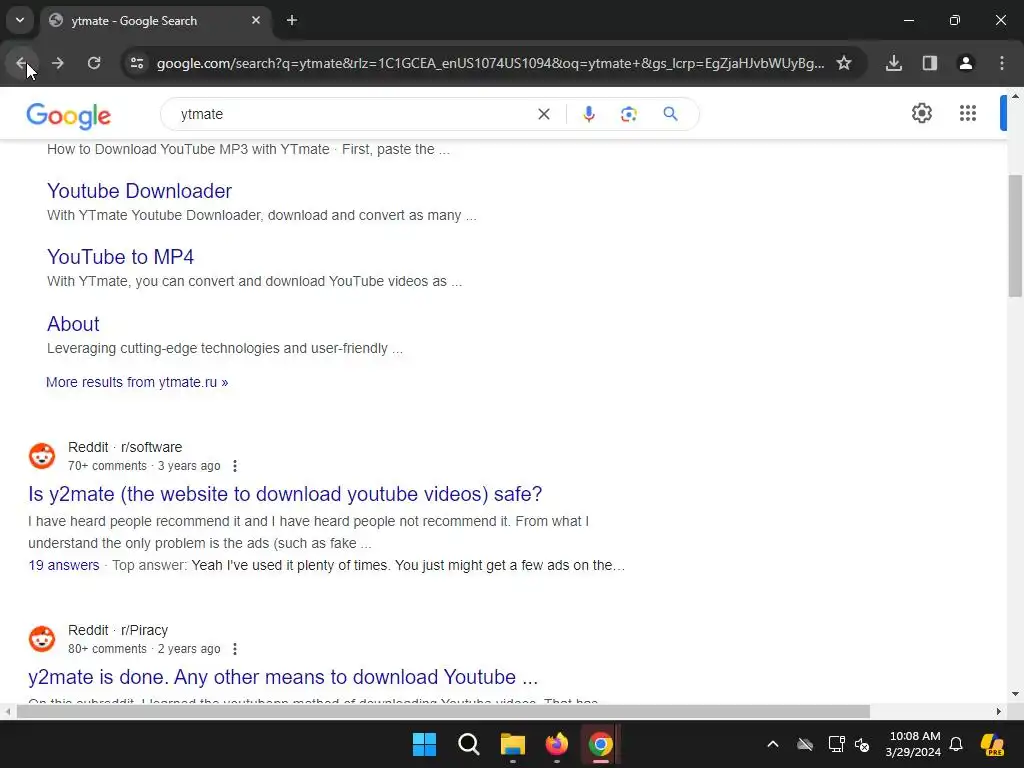Open Windows taskbar search
Image resolution: width=1024 pixels, height=768 pixels.
(x=468, y=744)
